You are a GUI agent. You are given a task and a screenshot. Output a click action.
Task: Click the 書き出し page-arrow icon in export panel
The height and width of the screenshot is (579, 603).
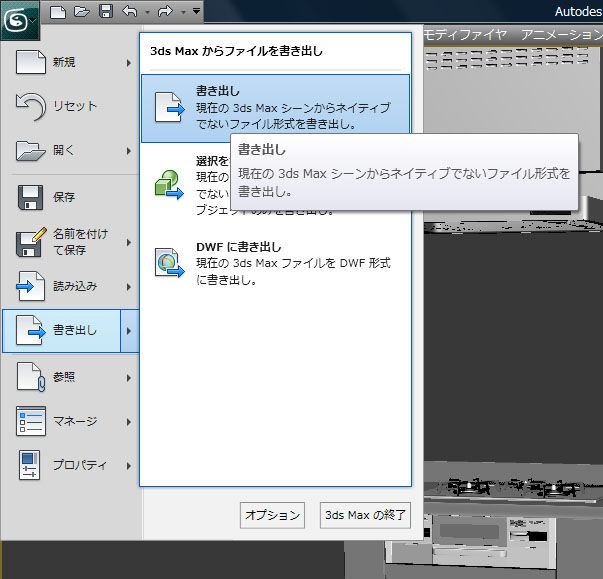(x=170, y=107)
